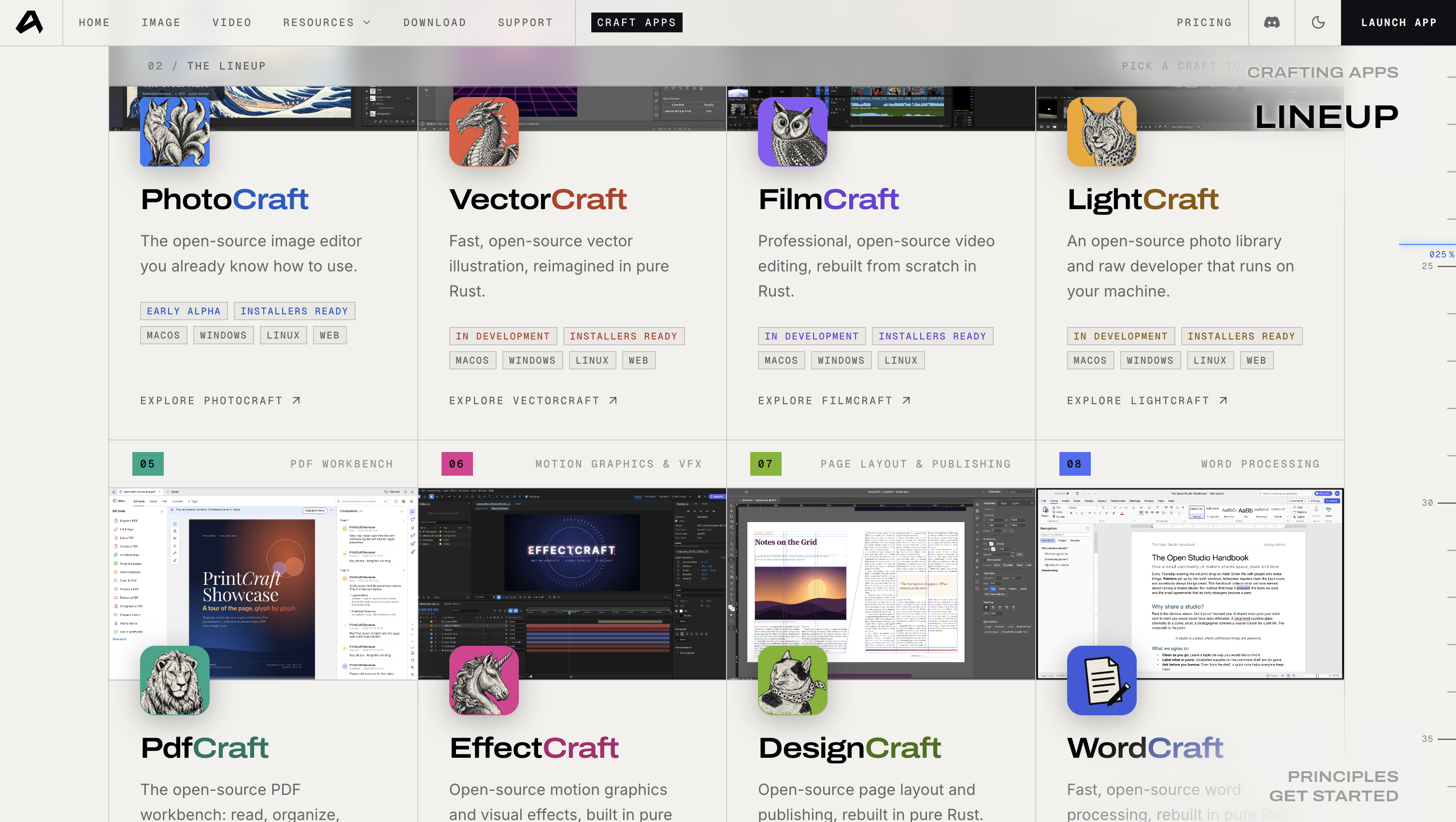Click the EffectCraft unicorn app icon
The height and width of the screenshot is (822, 1456).
coord(484,680)
